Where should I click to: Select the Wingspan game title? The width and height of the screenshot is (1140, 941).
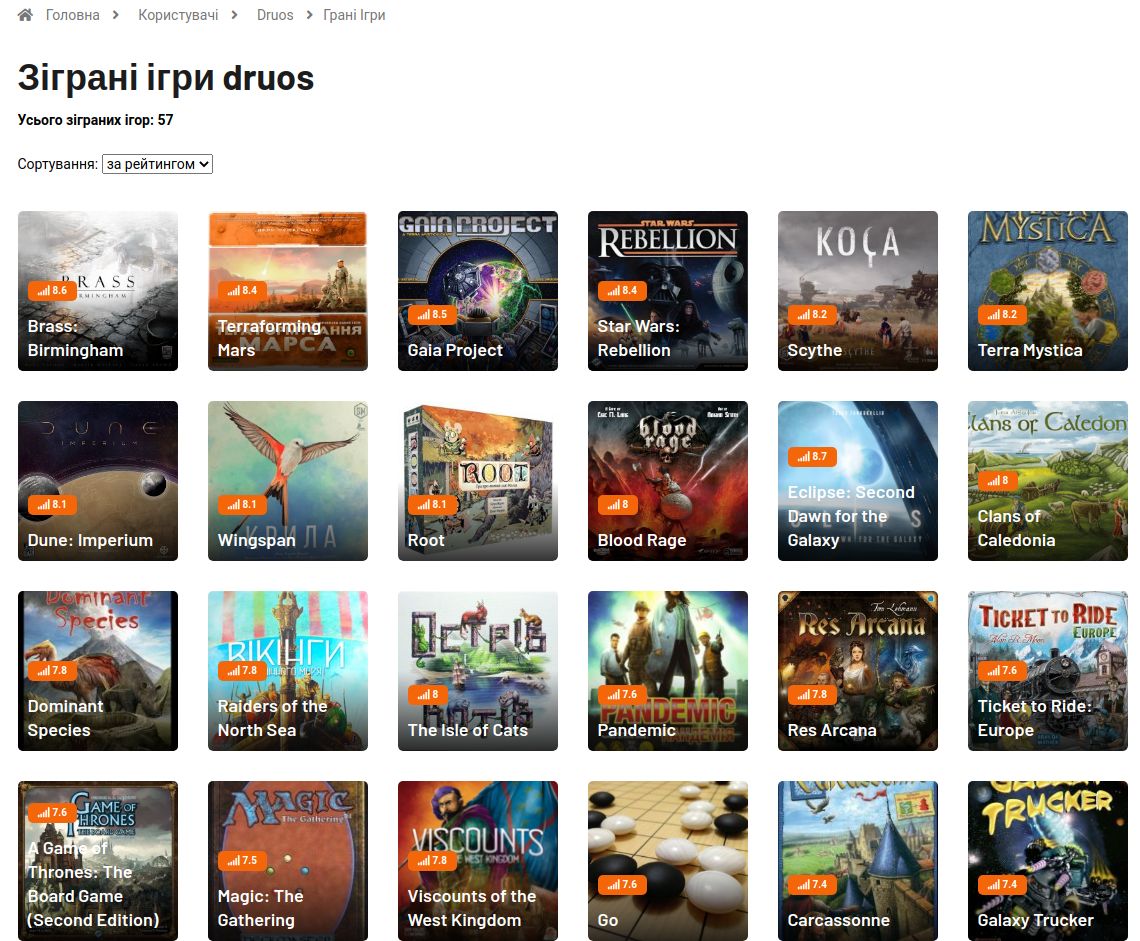257,540
